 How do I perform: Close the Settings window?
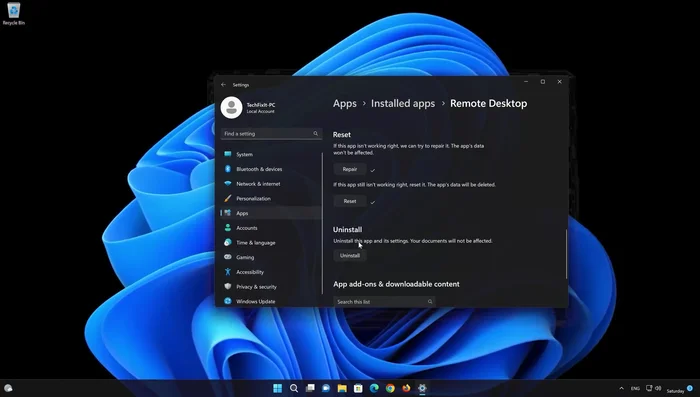559,82
